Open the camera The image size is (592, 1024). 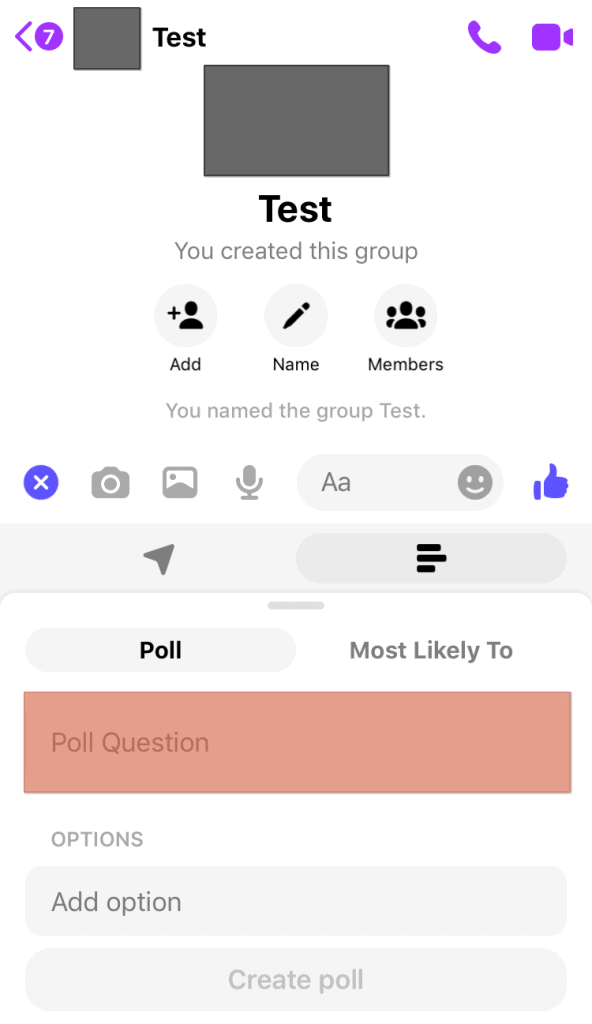[110, 482]
